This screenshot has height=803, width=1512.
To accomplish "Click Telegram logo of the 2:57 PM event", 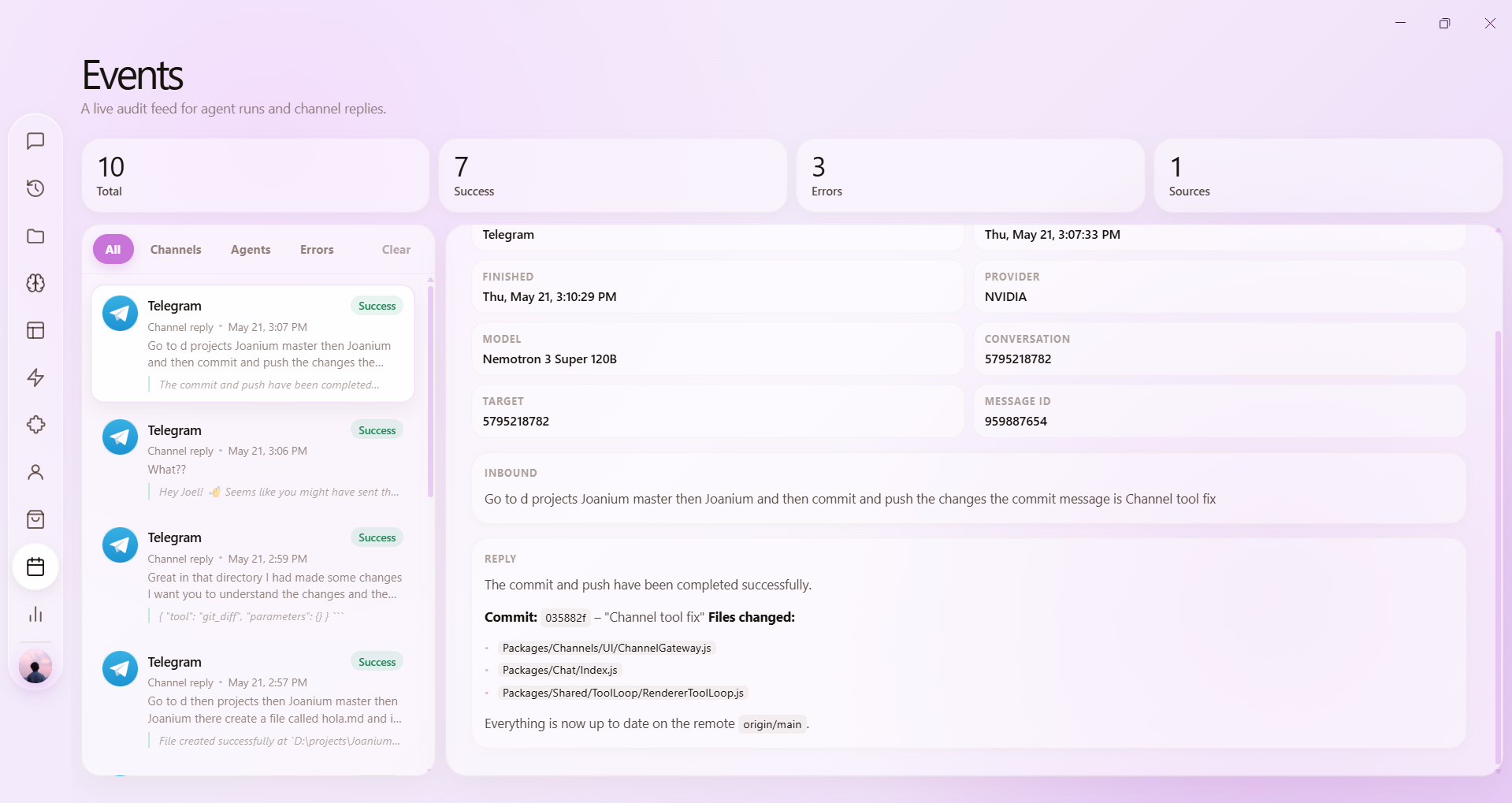I will click(x=121, y=669).
